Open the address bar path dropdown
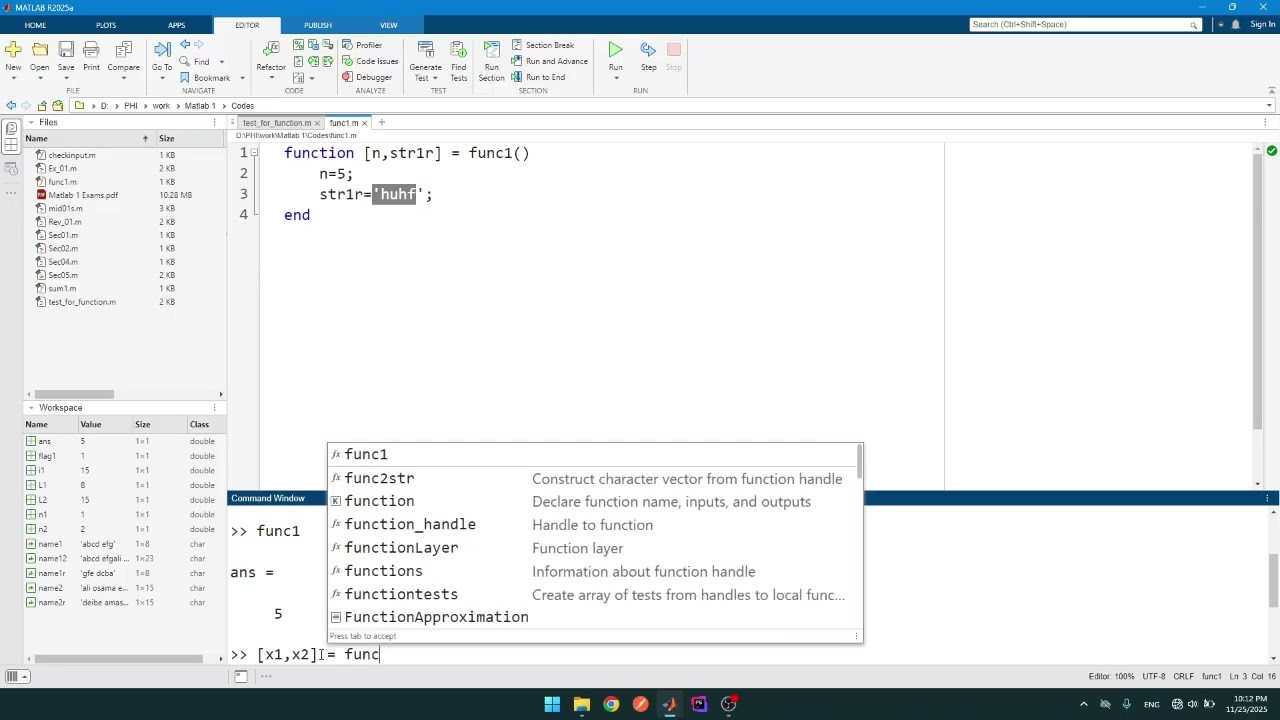The height and width of the screenshot is (720, 1280). pyautogui.click(x=1270, y=106)
